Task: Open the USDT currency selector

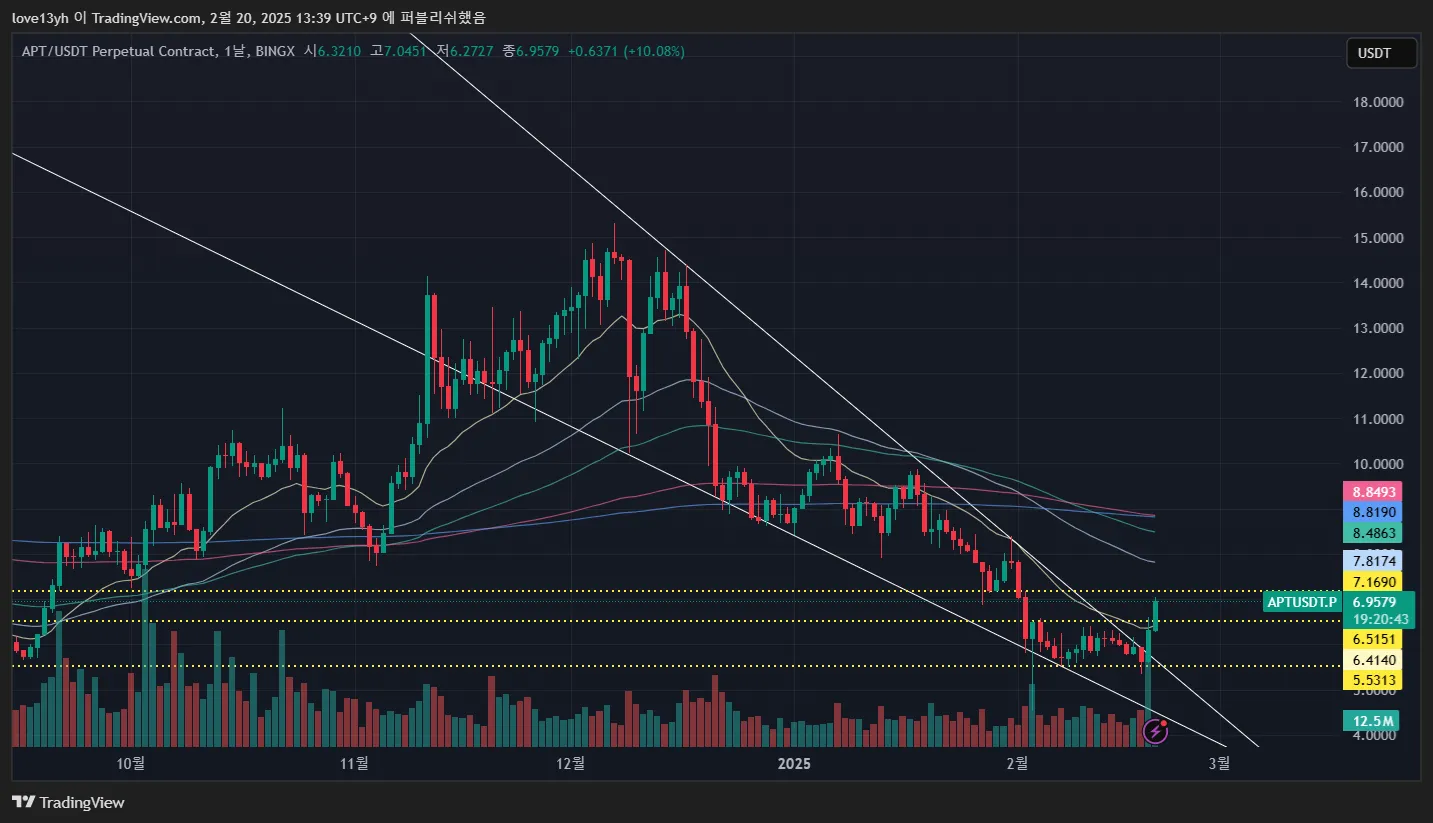Action: pos(1381,53)
